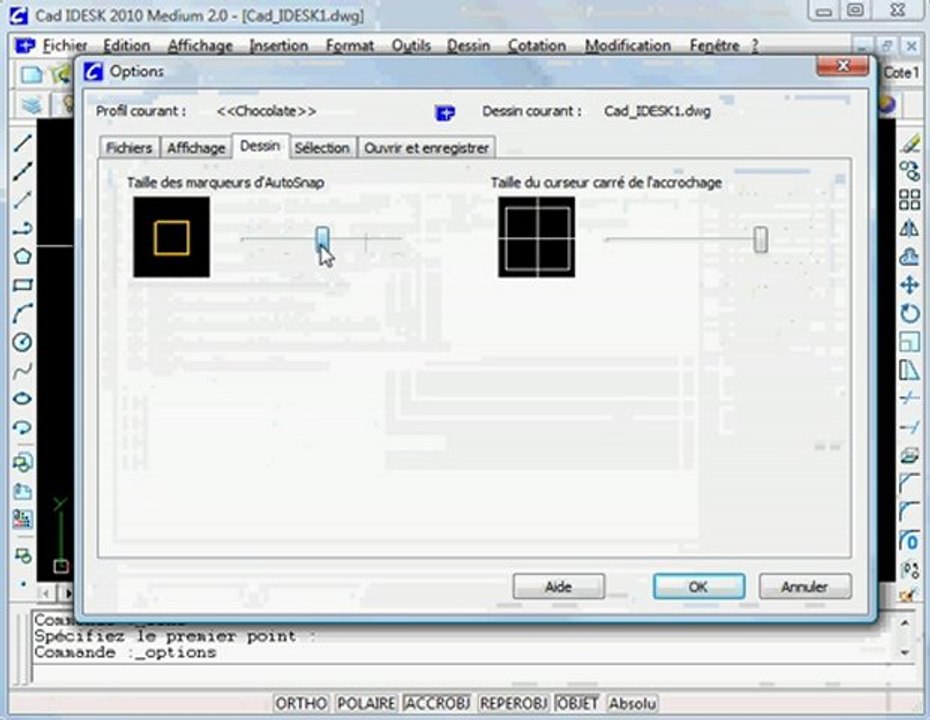Open the Fenêtre menu

[x=715, y=46]
